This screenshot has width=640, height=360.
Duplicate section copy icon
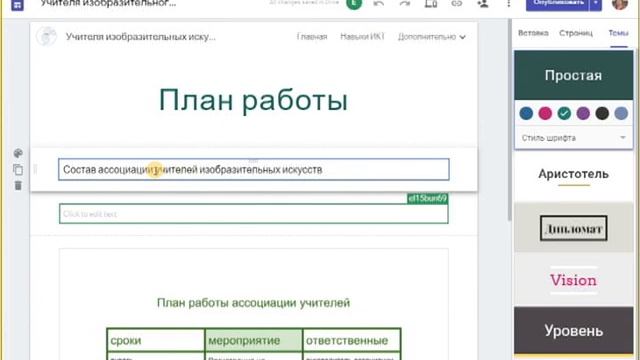[18, 169]
